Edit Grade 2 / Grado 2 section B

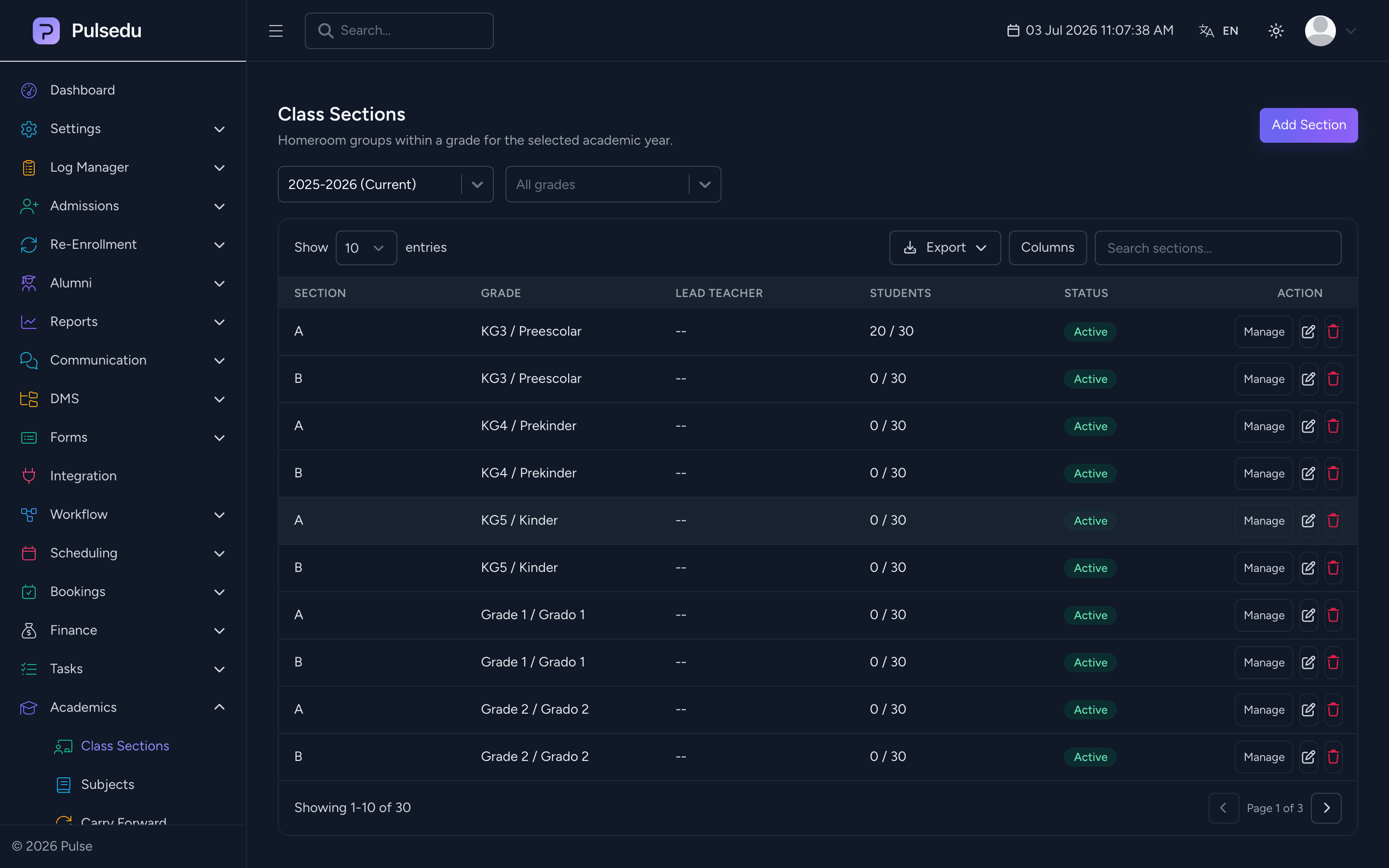pyautogui.click(x=1308, y=757)
